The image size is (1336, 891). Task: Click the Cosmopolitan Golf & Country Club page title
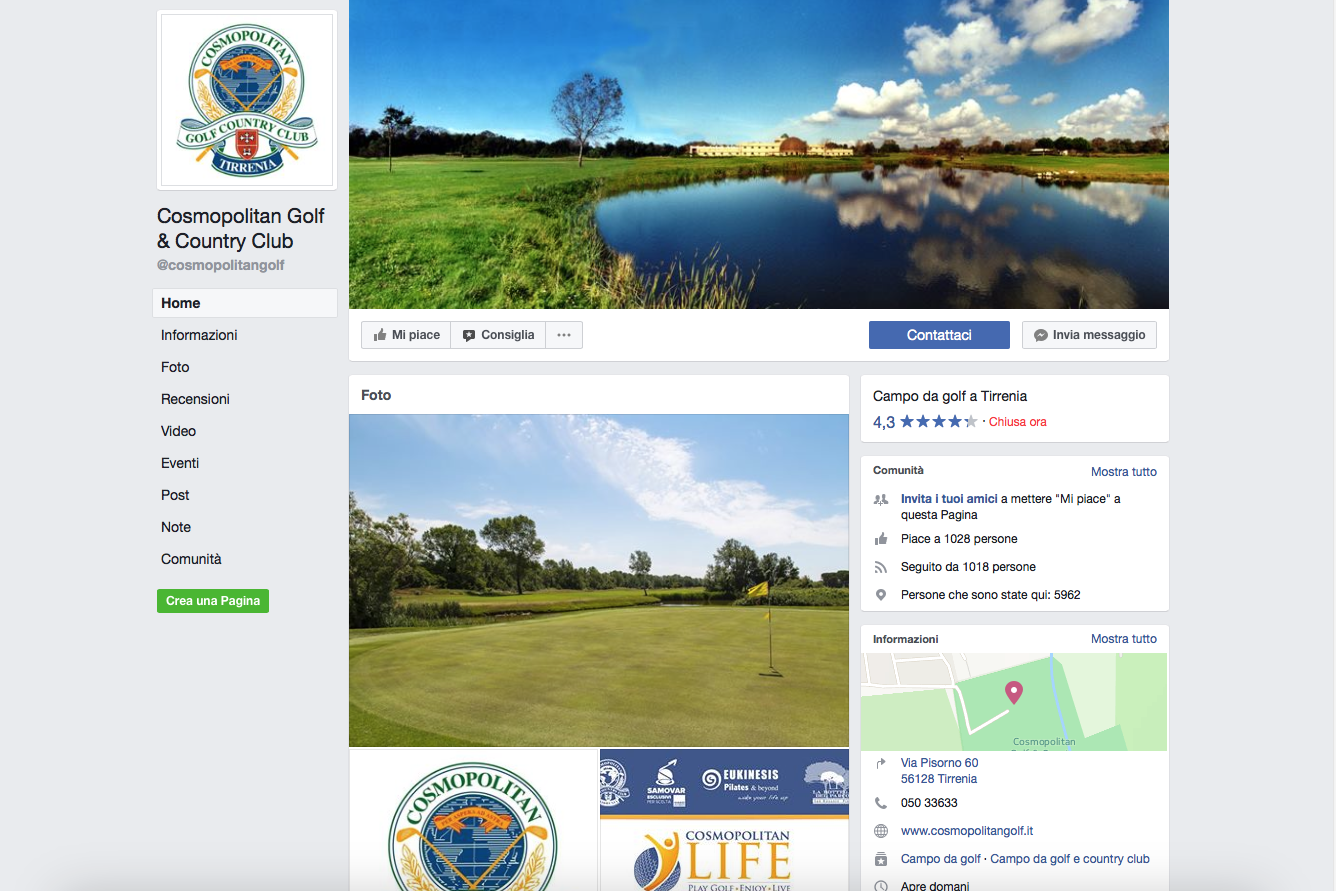(x=241, y=228)
